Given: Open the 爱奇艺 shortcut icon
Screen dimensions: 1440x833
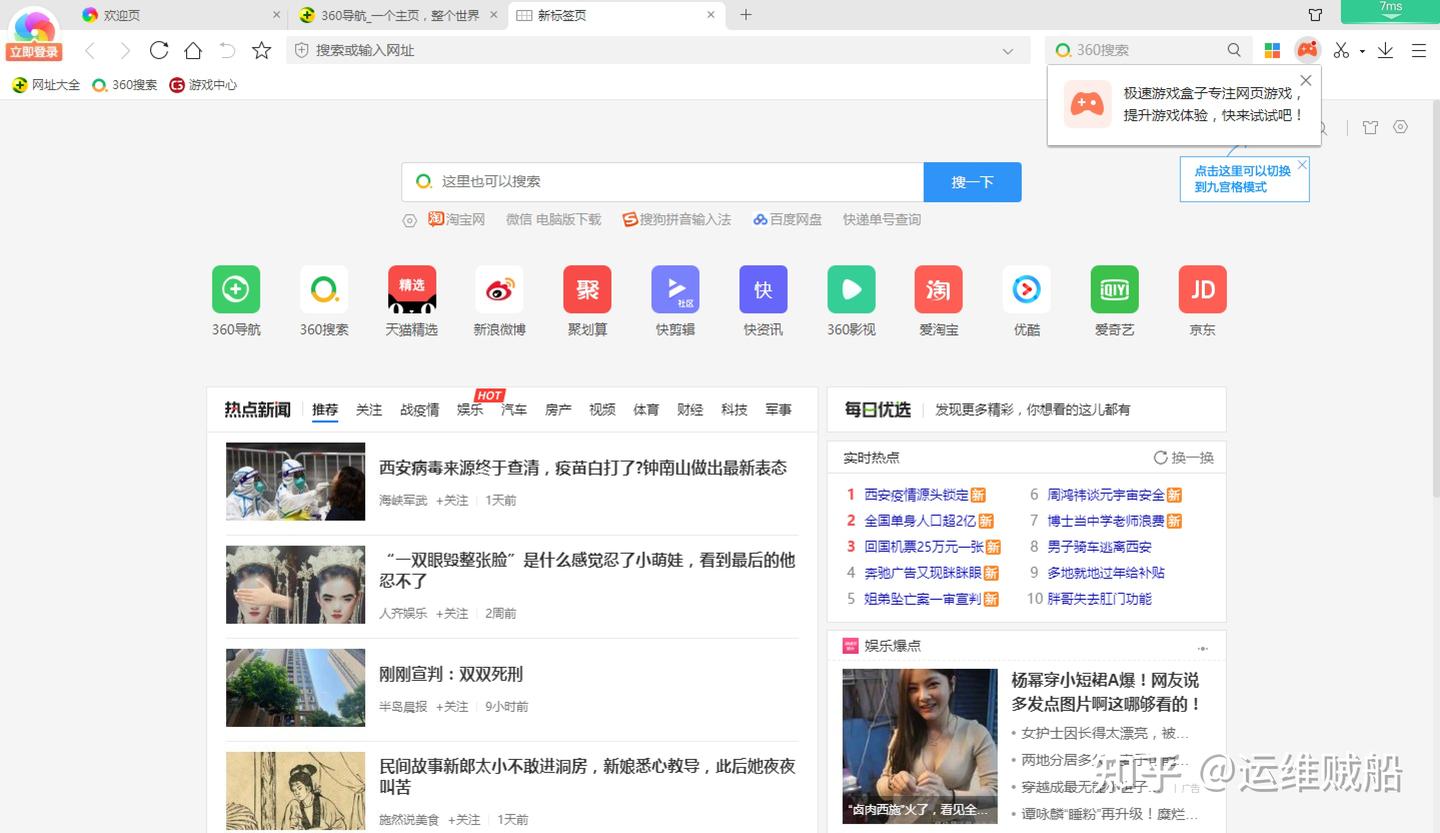Looking at the screenshot, I should [x=1115, y=290].
